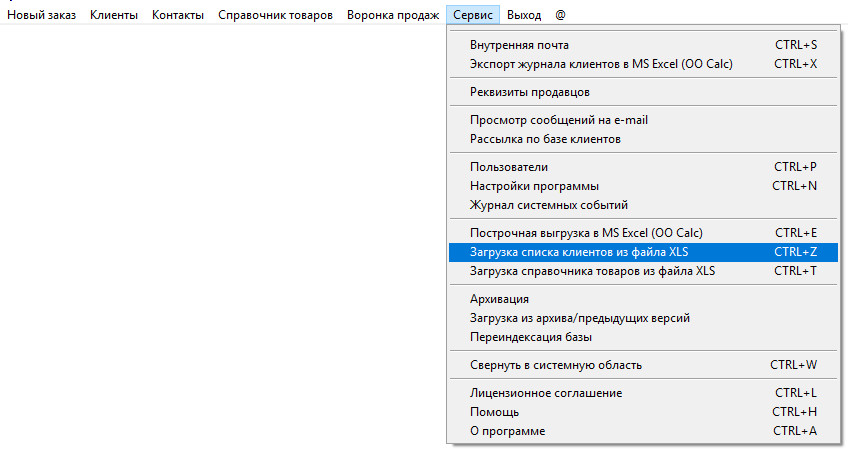848x449 pixels.
Task: Choose Загрузка справочника товаров из файла XLS
Action: pyautogui.click(x=593, y=271)
